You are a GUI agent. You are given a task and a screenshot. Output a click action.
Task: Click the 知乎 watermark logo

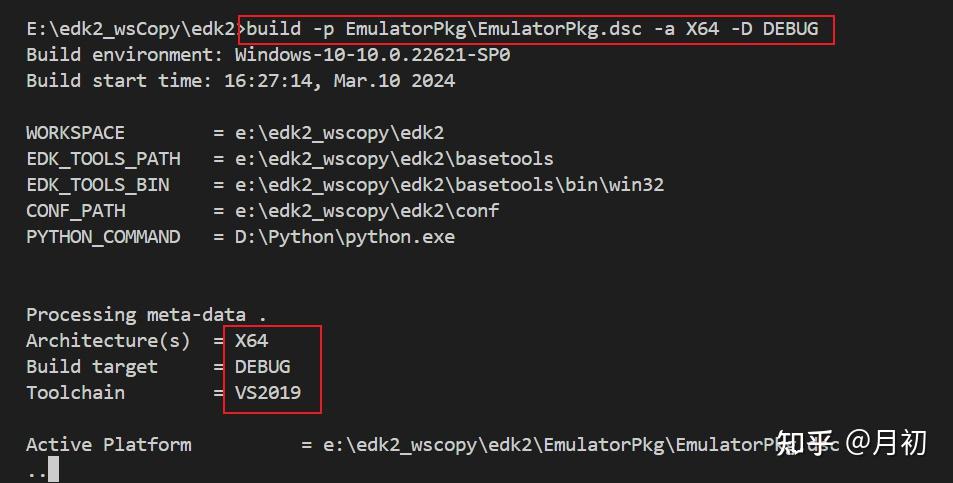(806, 443)
